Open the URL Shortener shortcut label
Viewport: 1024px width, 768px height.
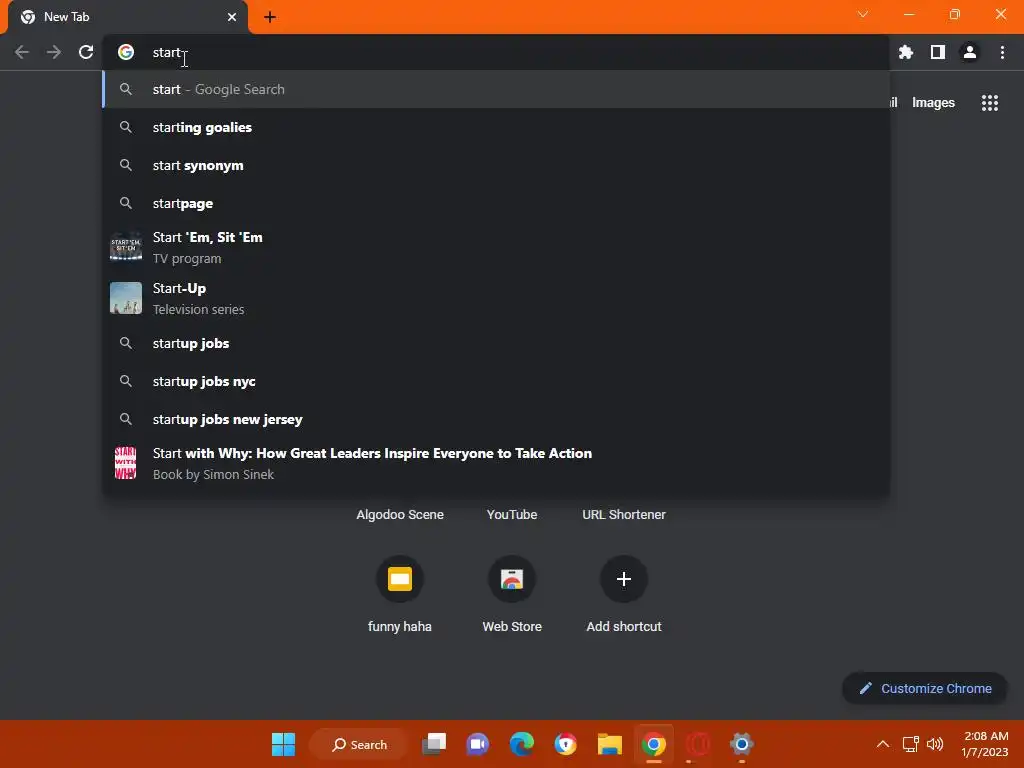point(624,515)
